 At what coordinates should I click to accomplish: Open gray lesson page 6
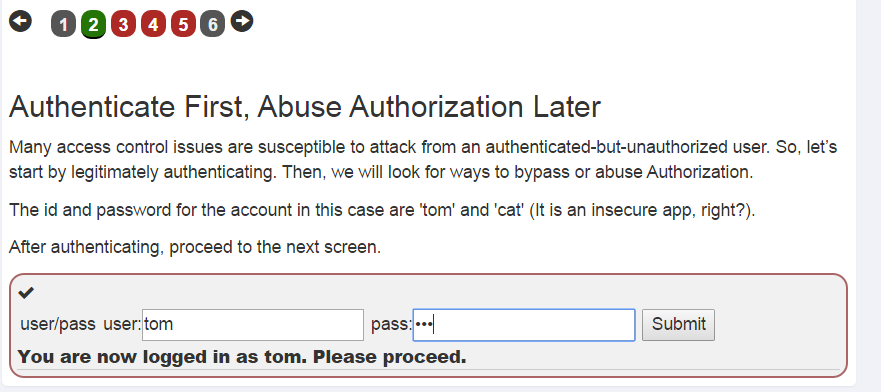(x=212, y=25)
